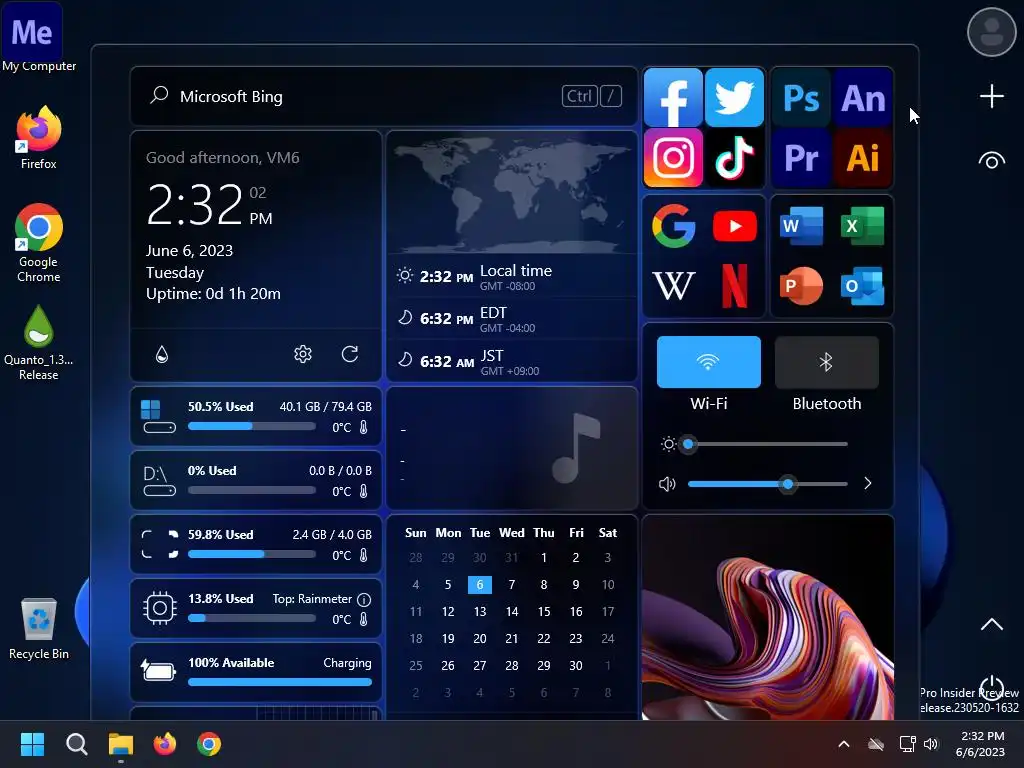Screen dimensions: 1024x768
Task: Launch Microsoft Word from the widget
Action: [801, 226]
